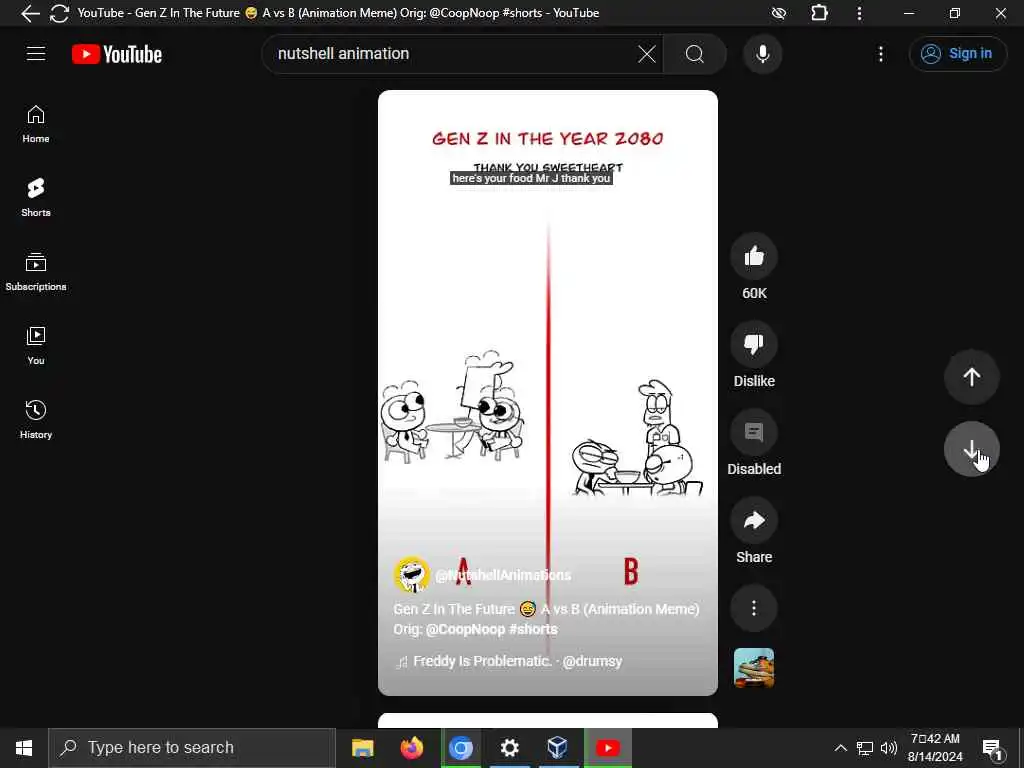Like this Short with the thumbs-up
Viewport: 1024px width, 768px height.
tap(754, 256)
